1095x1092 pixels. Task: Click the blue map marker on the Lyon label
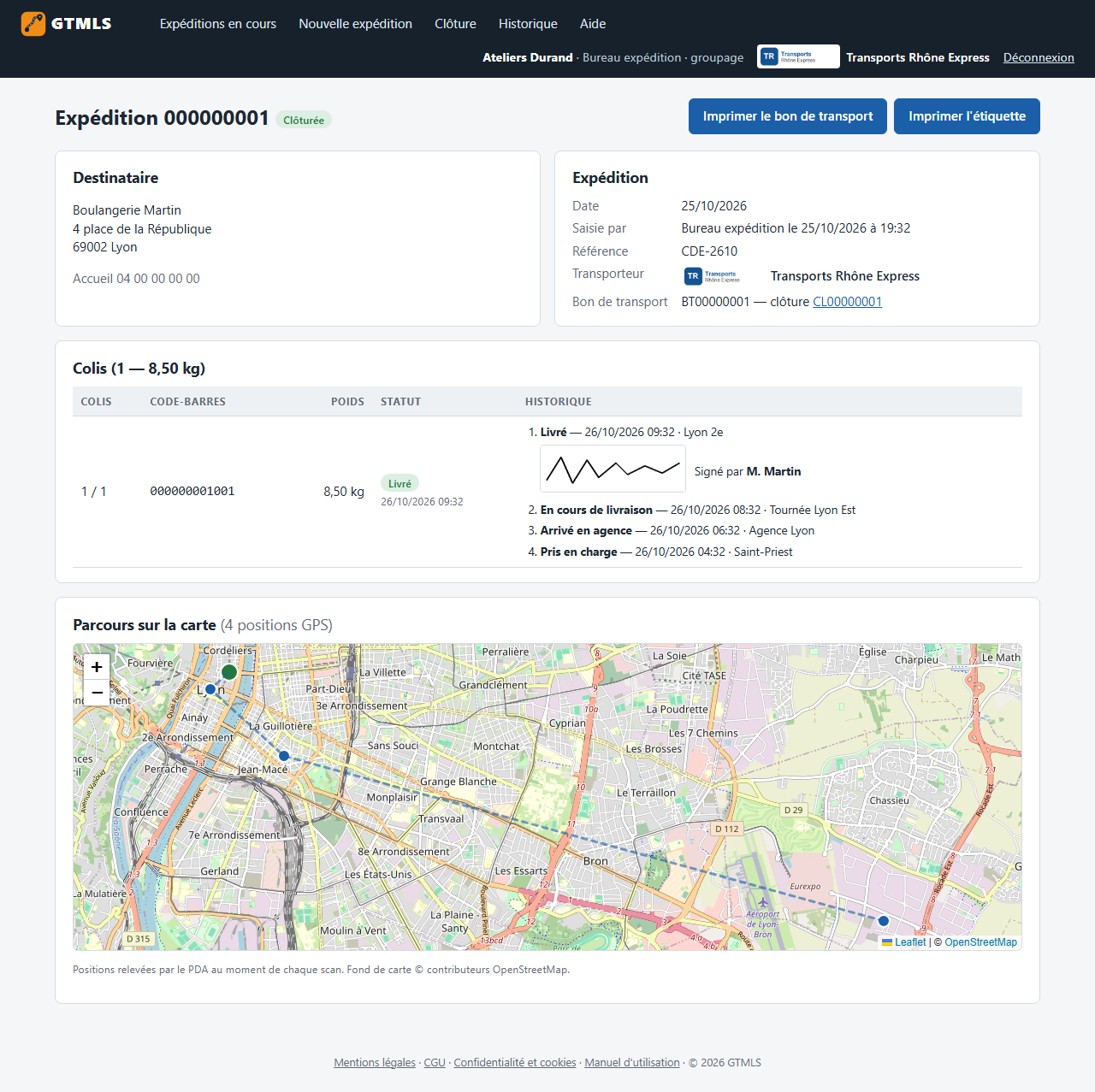[x=210, y=689]
